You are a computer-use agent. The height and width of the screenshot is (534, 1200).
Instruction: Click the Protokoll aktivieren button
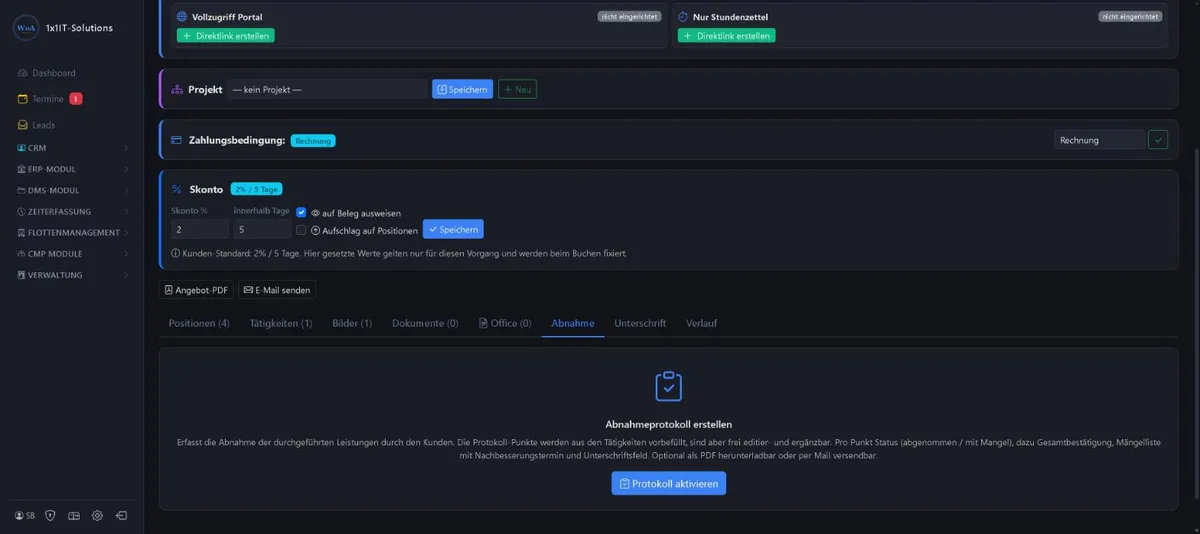click(x=669, y=483)
